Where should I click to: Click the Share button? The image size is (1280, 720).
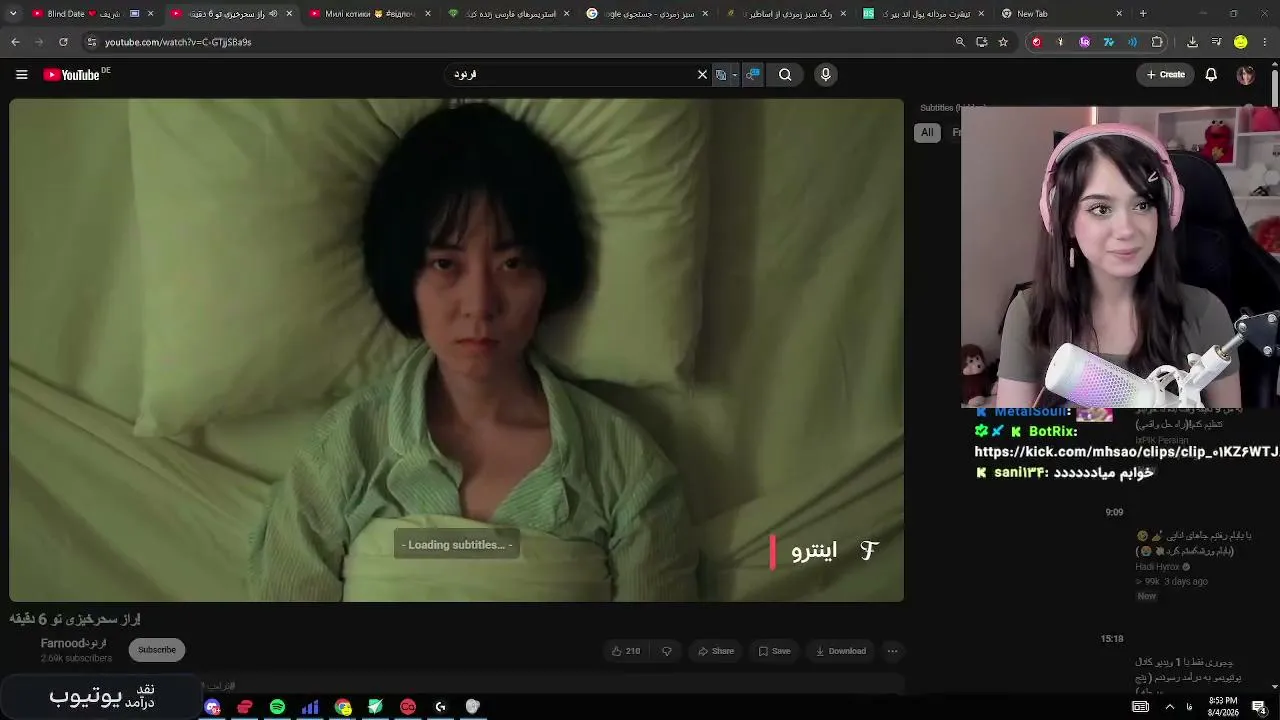click(x=716, y=651)
